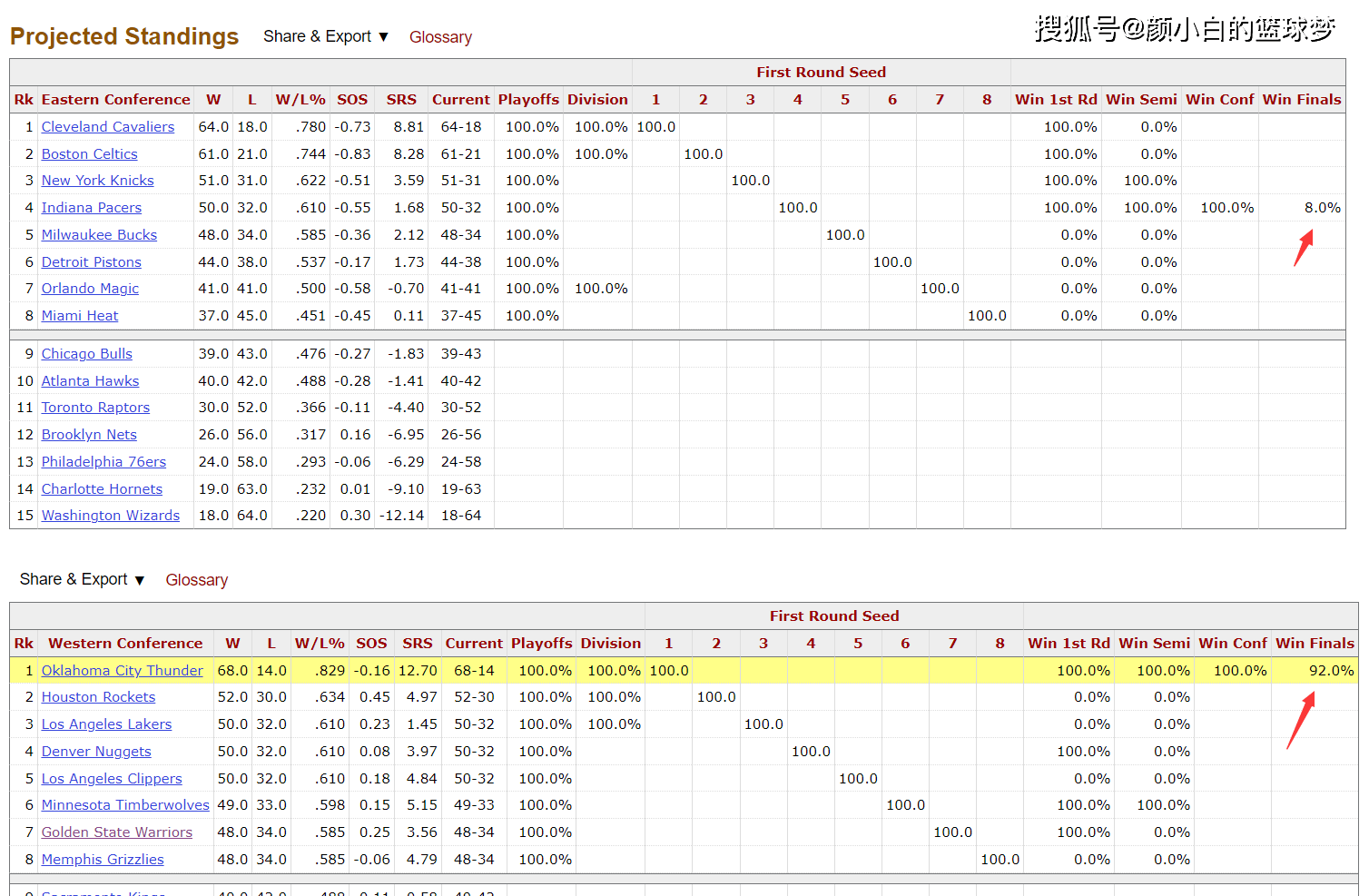Sort Eastern table by W/L% header
The width and height of the screenshot is (1369, 896).
[300, 100]
